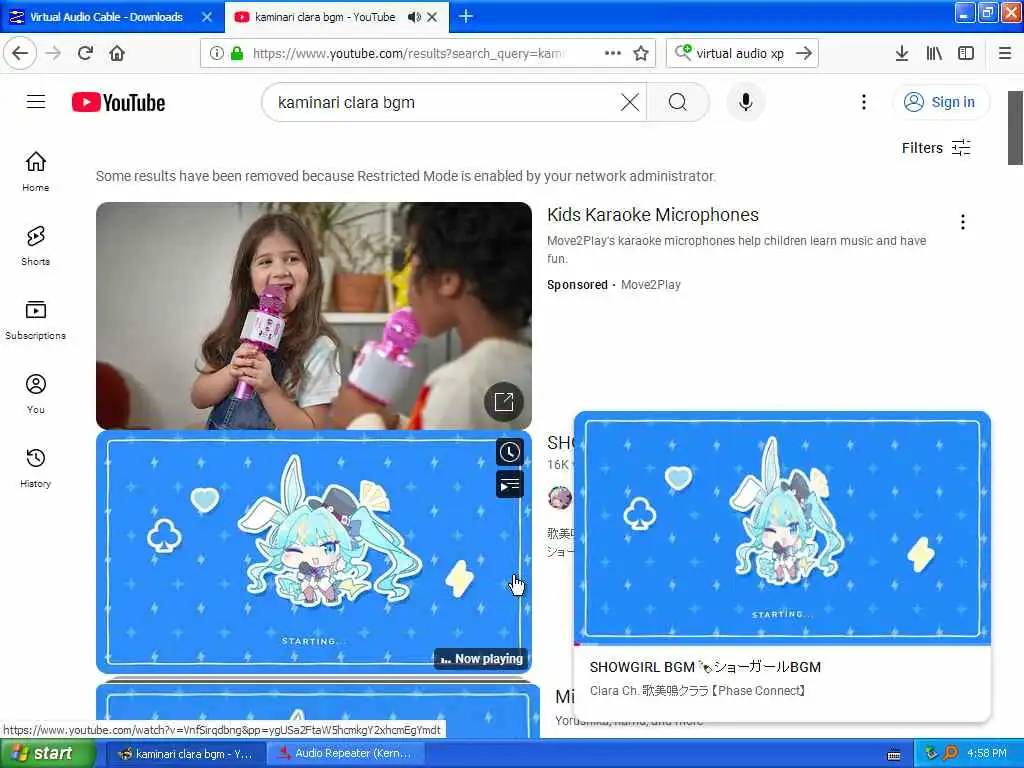Open the Shorts sidebar item
The image size is (1024, 768).
35,246
